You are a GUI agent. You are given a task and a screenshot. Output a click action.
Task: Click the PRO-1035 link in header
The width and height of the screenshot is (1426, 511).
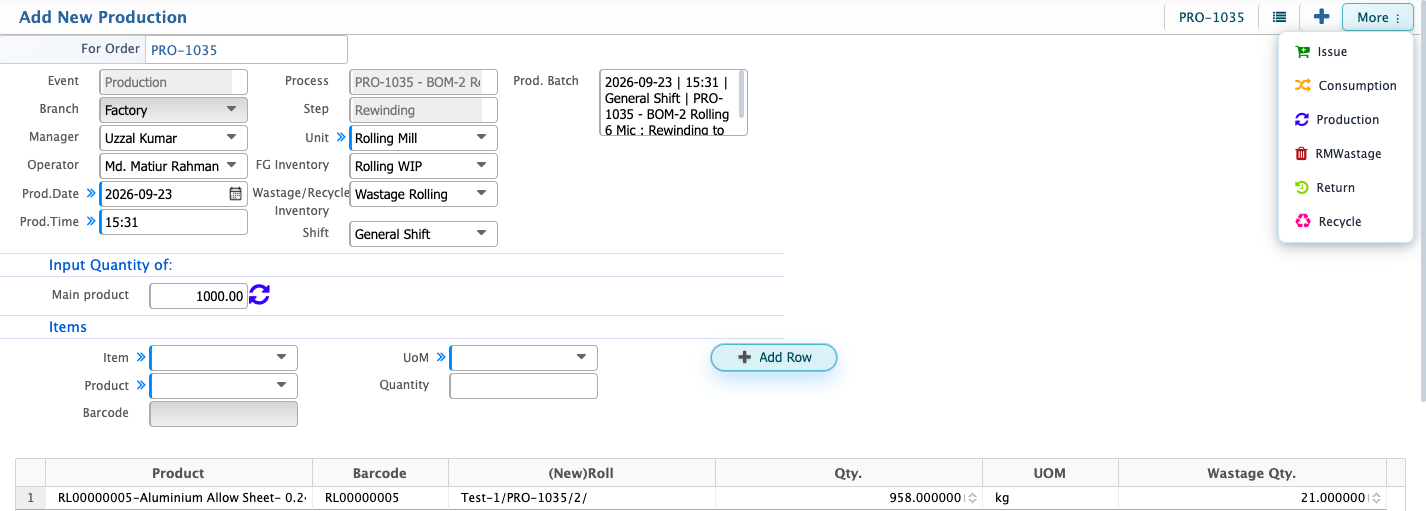click(1211, 17)
